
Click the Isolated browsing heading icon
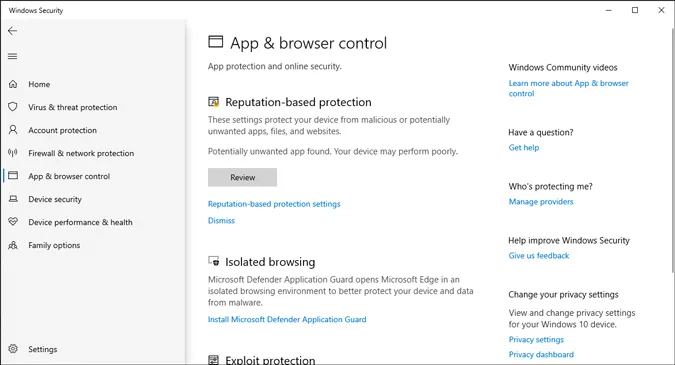(214, 261)
